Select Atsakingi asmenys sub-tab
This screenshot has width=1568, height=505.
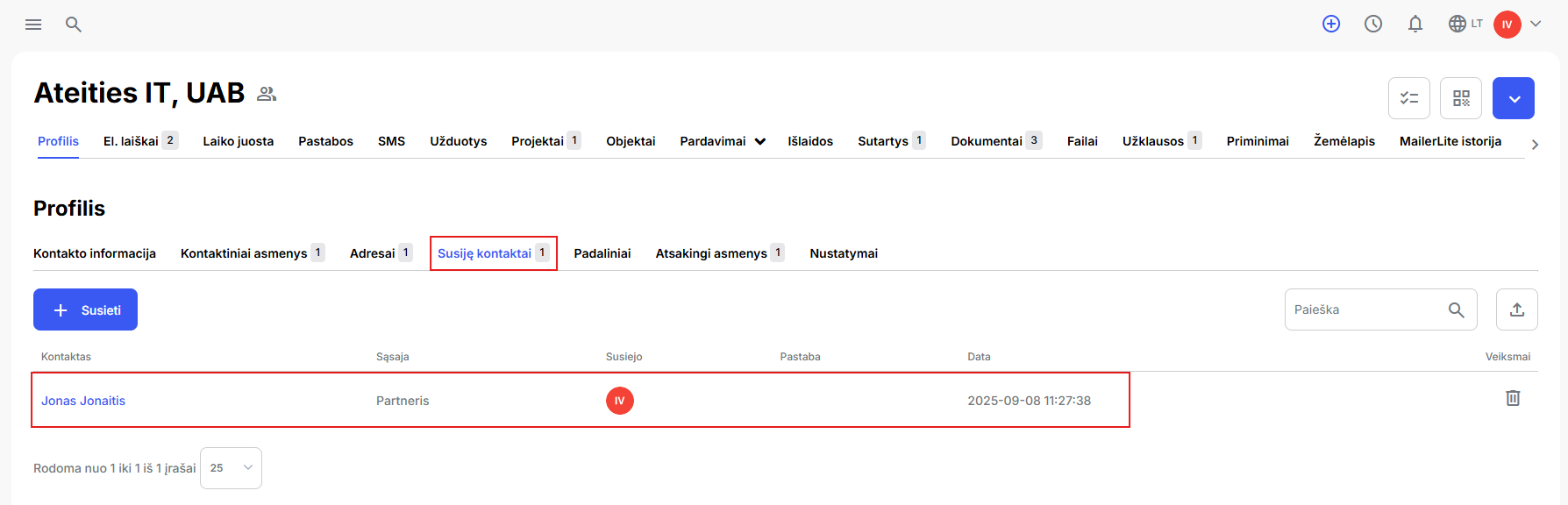[x=720, y=253]
